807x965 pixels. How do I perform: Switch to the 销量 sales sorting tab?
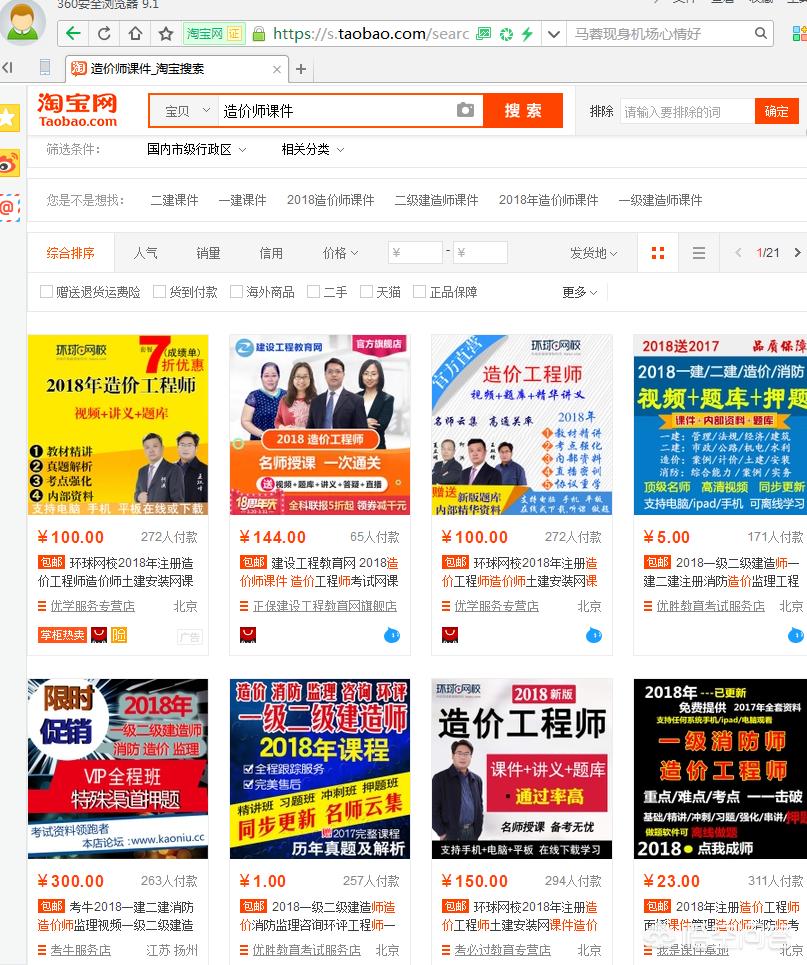(x=208, y=252)
